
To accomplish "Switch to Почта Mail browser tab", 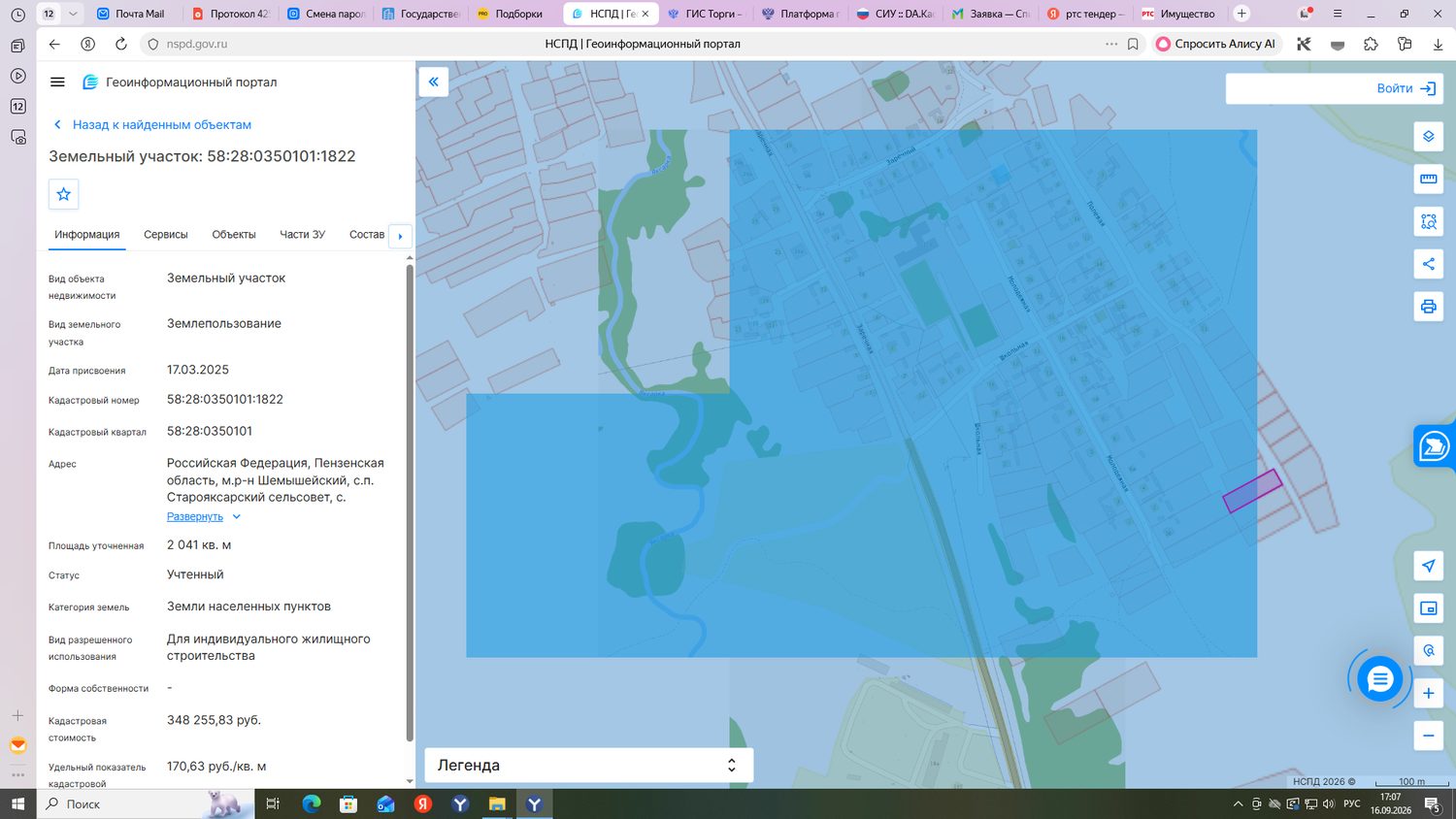I will [134, 14].
